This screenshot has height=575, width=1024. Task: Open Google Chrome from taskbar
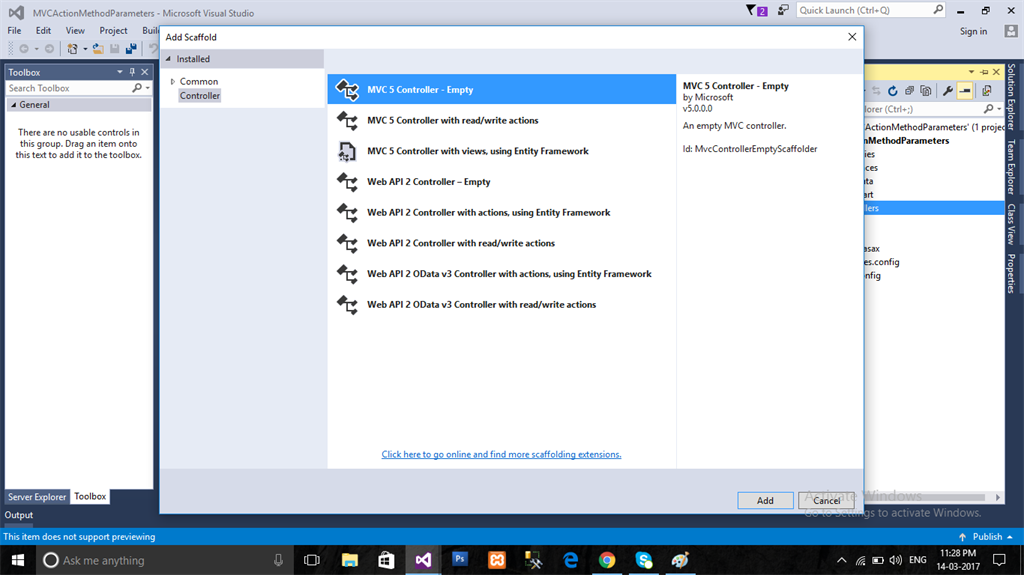[x=607, y=561]
